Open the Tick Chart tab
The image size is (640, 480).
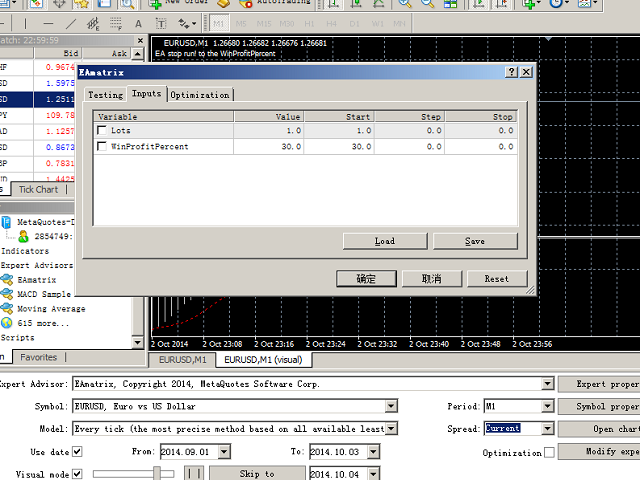[x=38, y=189]
